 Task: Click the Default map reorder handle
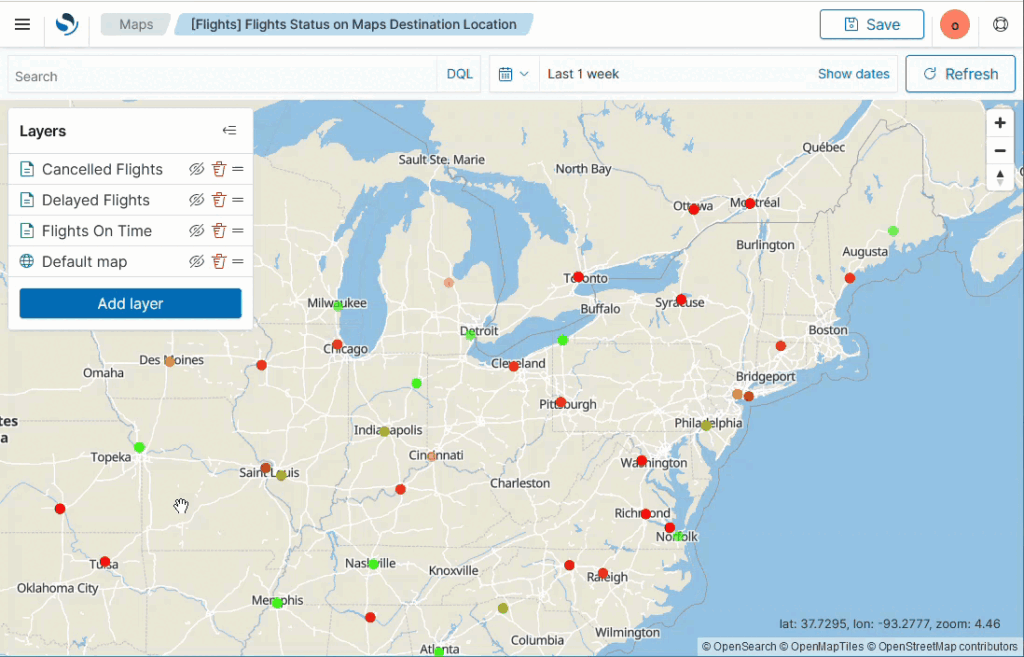coord(238,261)
